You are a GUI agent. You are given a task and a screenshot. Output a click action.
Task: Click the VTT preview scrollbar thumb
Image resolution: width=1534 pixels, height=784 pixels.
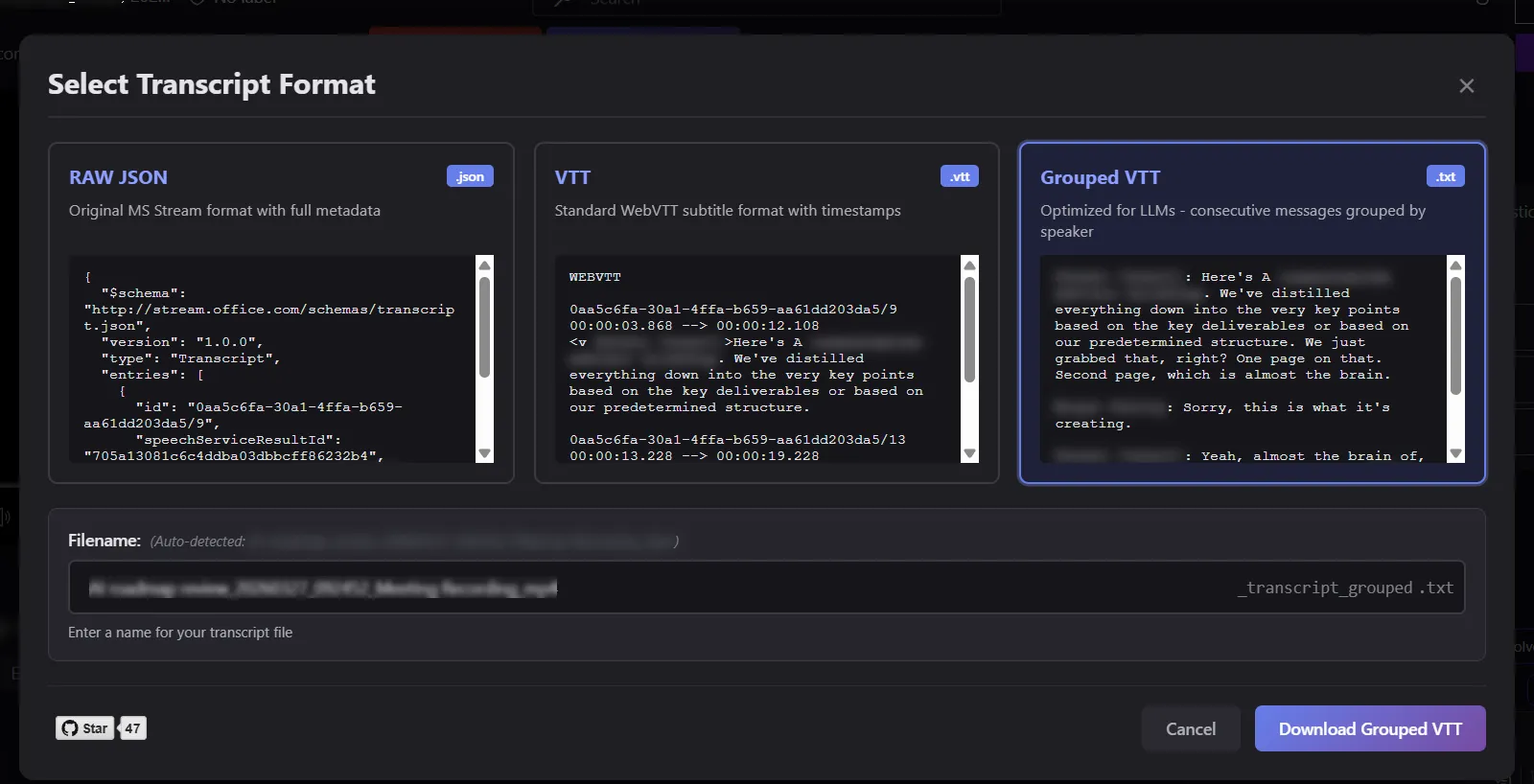pos(969,330)
